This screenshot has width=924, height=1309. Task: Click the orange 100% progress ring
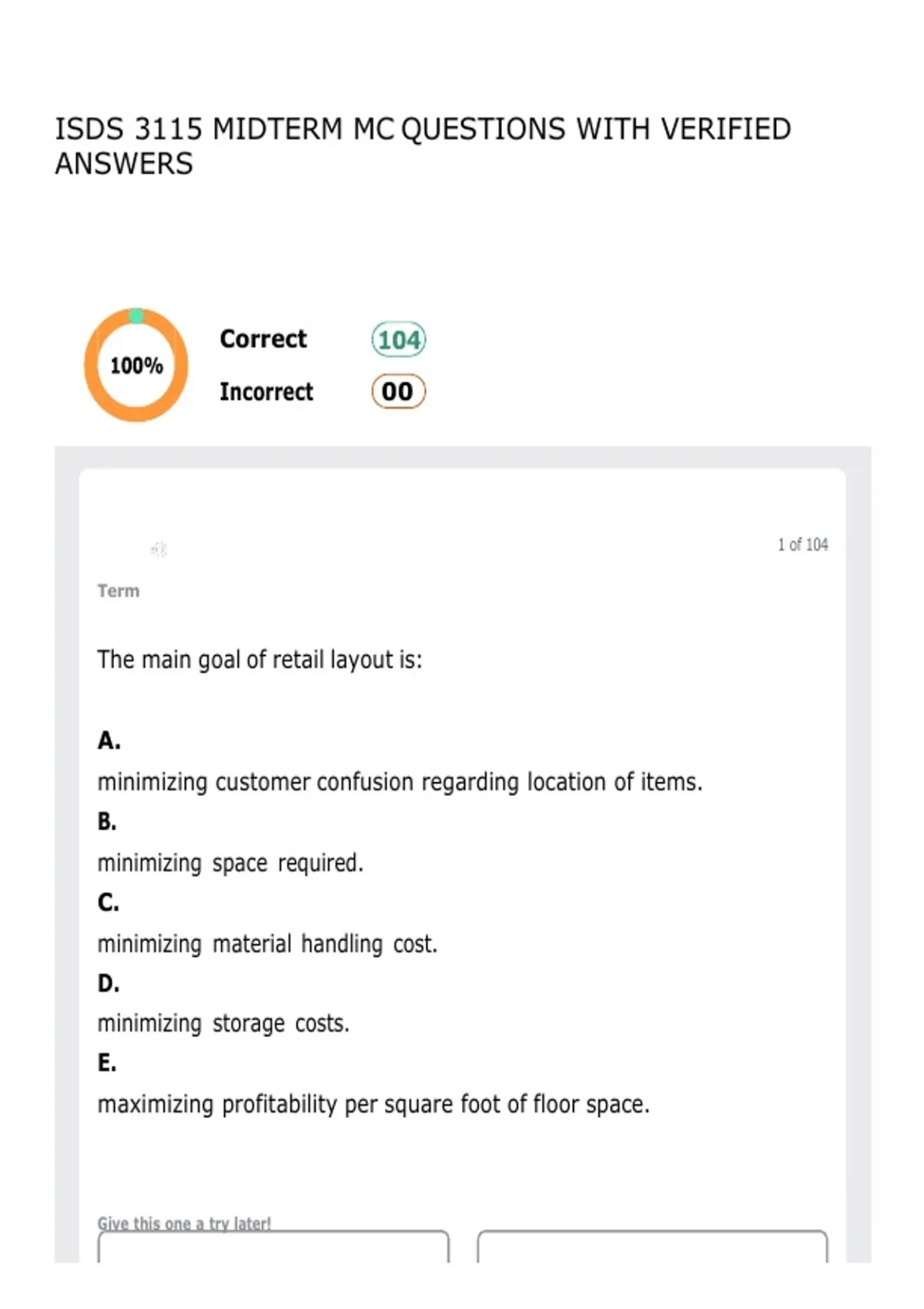(136, 365)
